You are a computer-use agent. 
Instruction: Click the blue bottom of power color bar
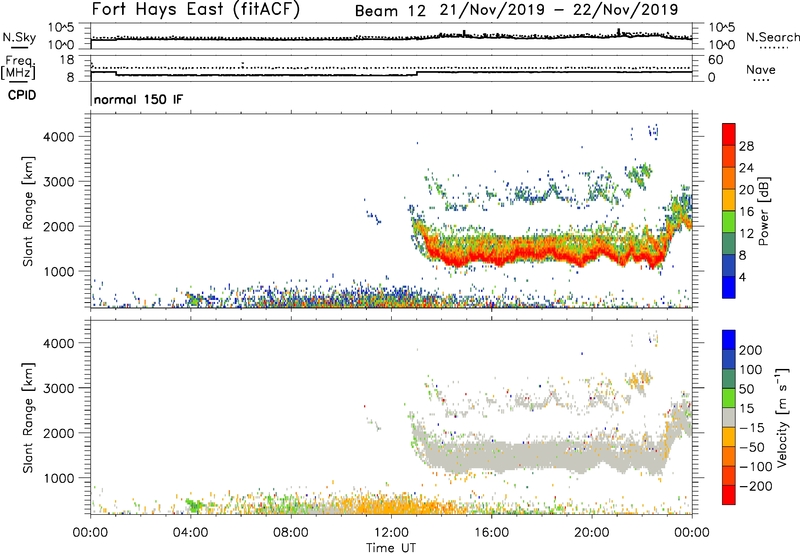tap(729, 287)
